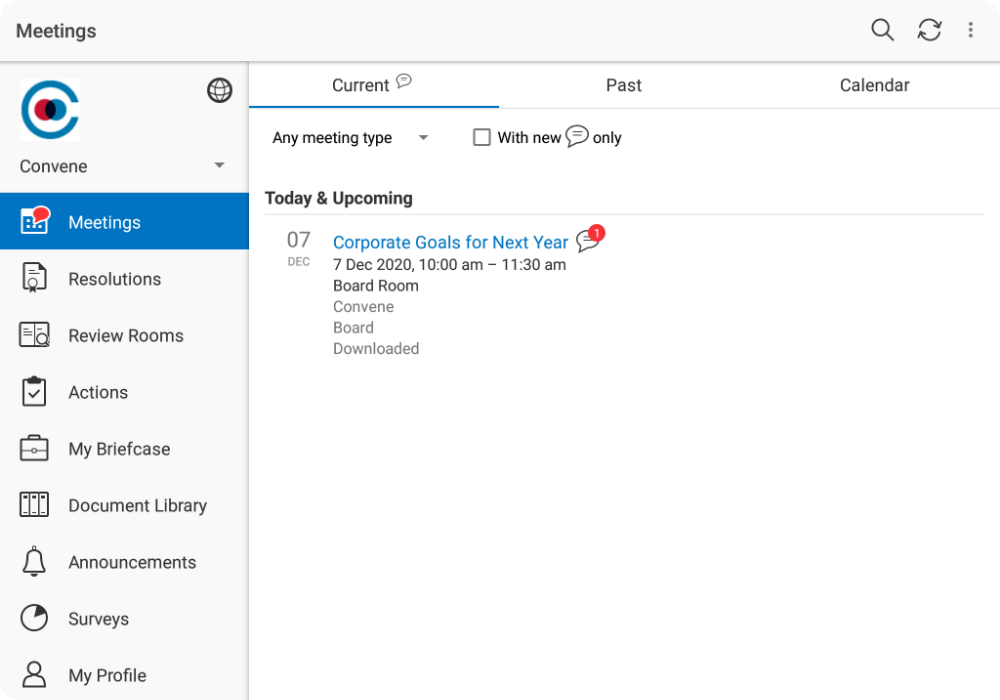
Task: Click the Announcements bell icon
Action: (34, 562)
